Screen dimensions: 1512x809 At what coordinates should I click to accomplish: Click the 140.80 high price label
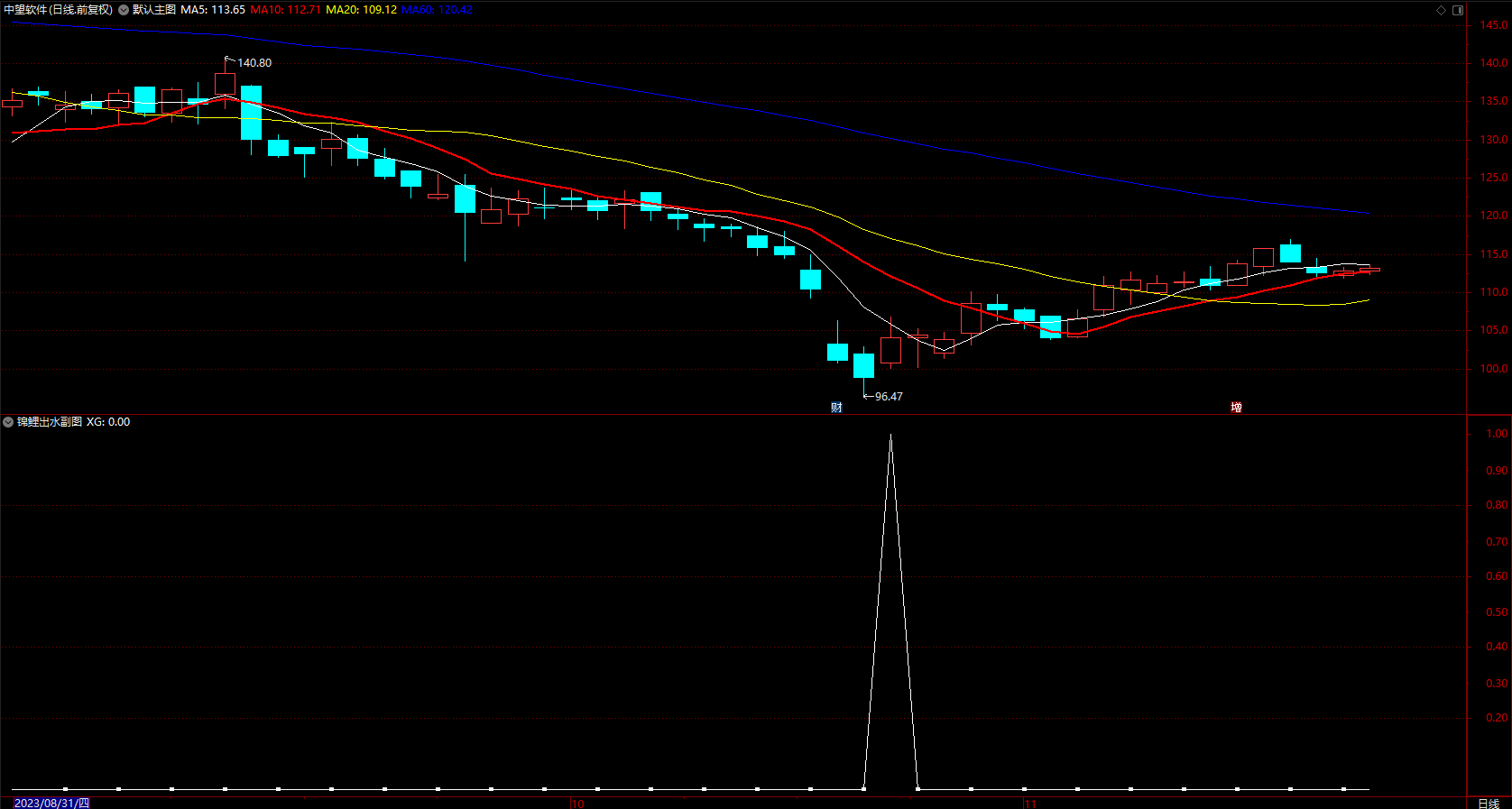(x=254, y=63)
